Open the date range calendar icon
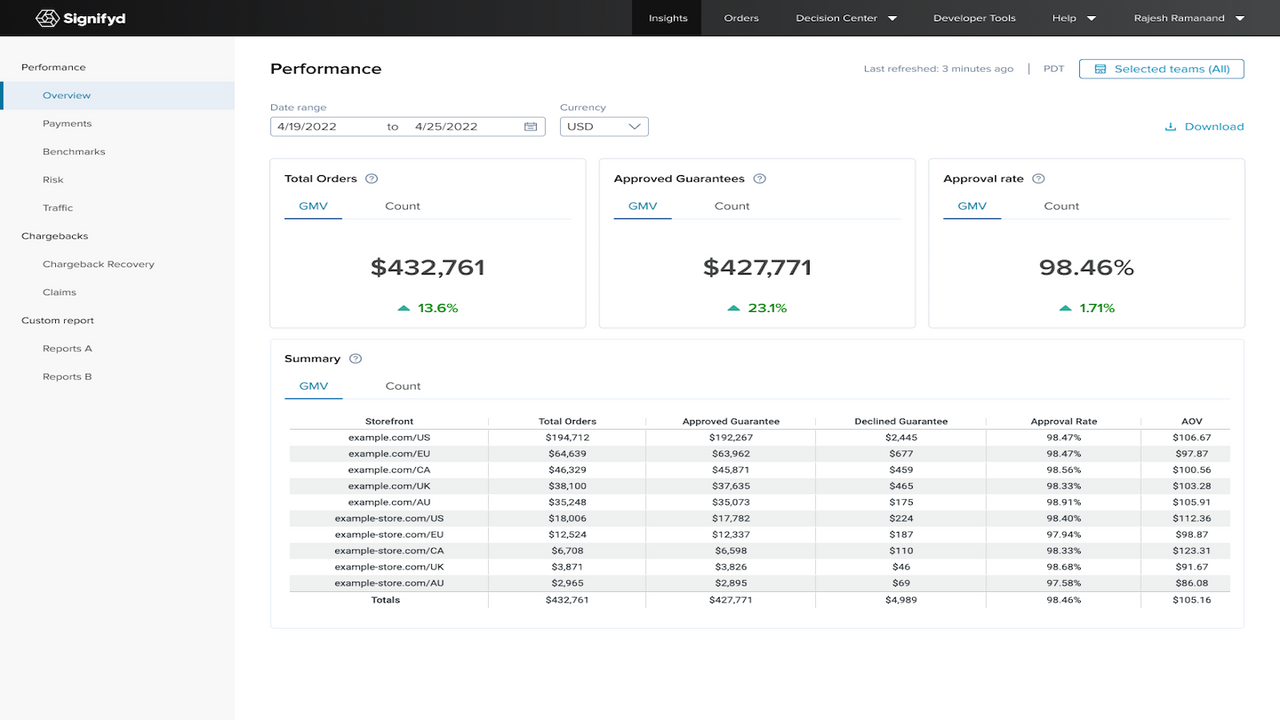Viewport: 1280px width, 720px height. coord(531,127)
